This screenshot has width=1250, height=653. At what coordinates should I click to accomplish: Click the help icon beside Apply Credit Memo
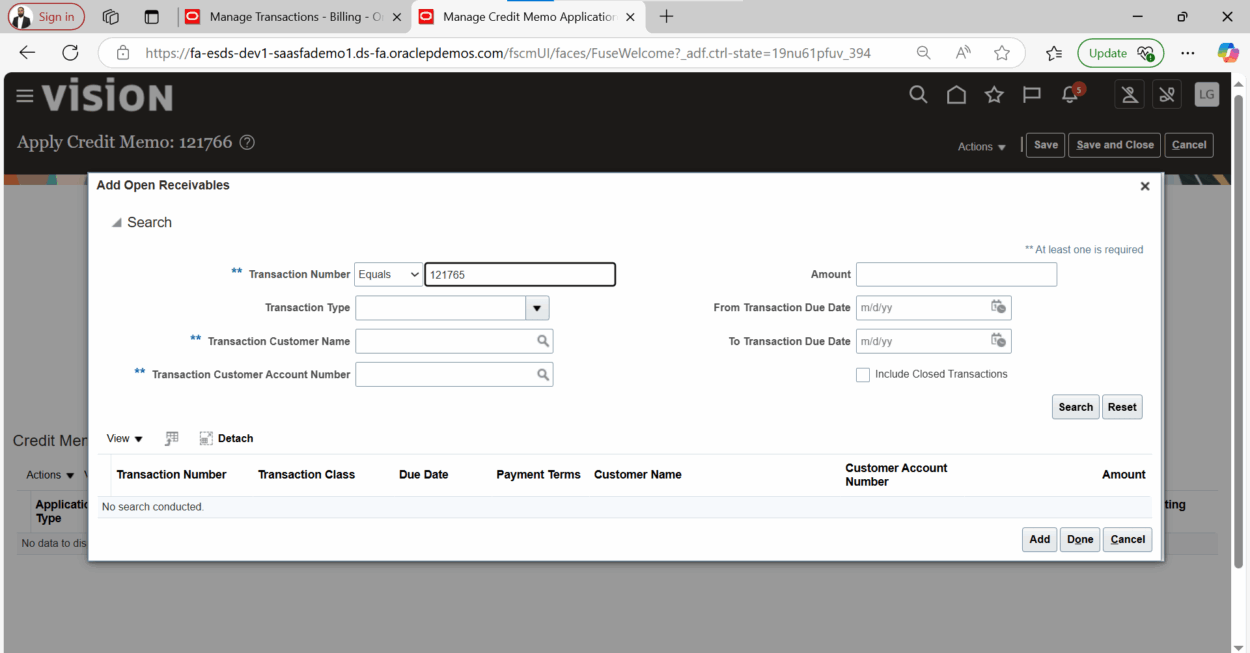point(246,142)
